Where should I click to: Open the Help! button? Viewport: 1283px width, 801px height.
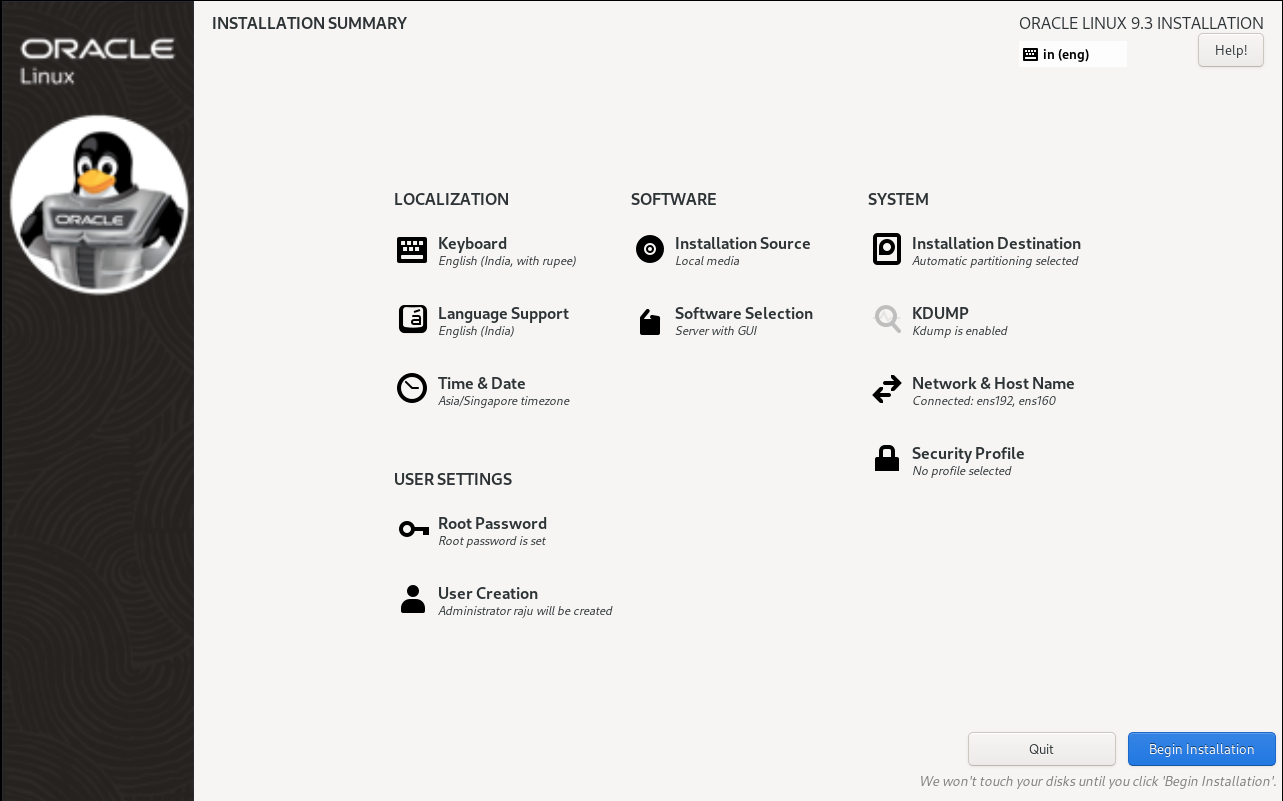(x=1231, y=50)
